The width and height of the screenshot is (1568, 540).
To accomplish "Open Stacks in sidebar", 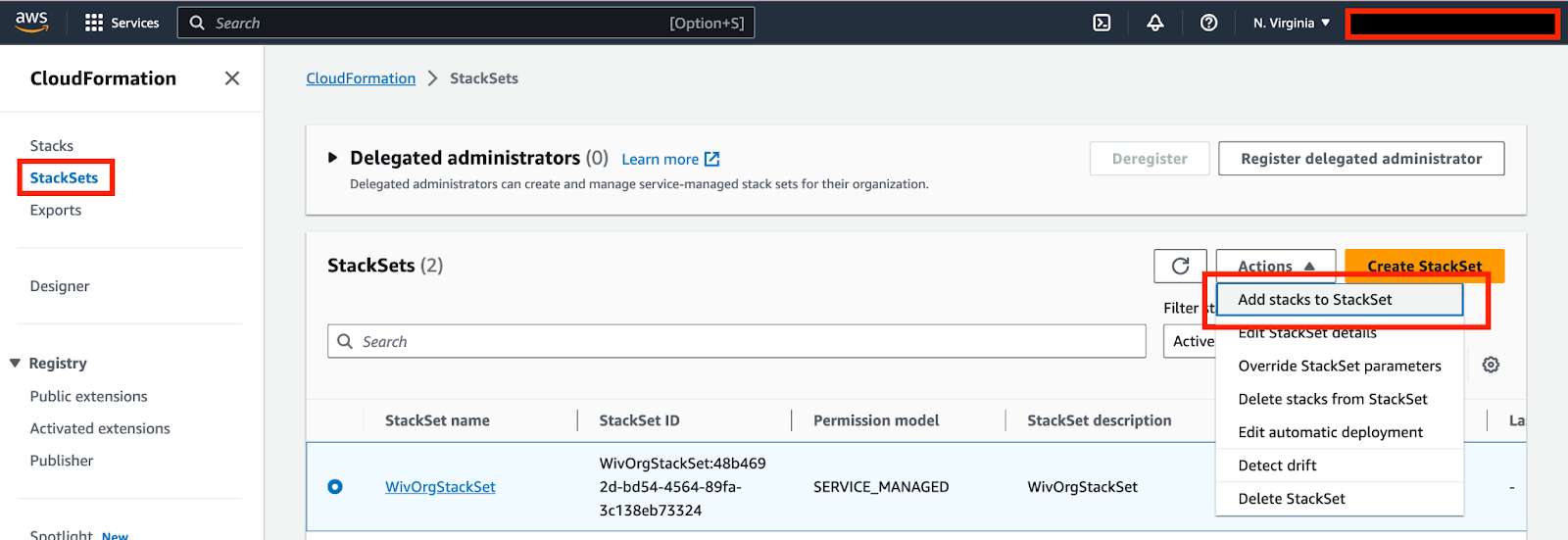I will click(x=51, y=146).
